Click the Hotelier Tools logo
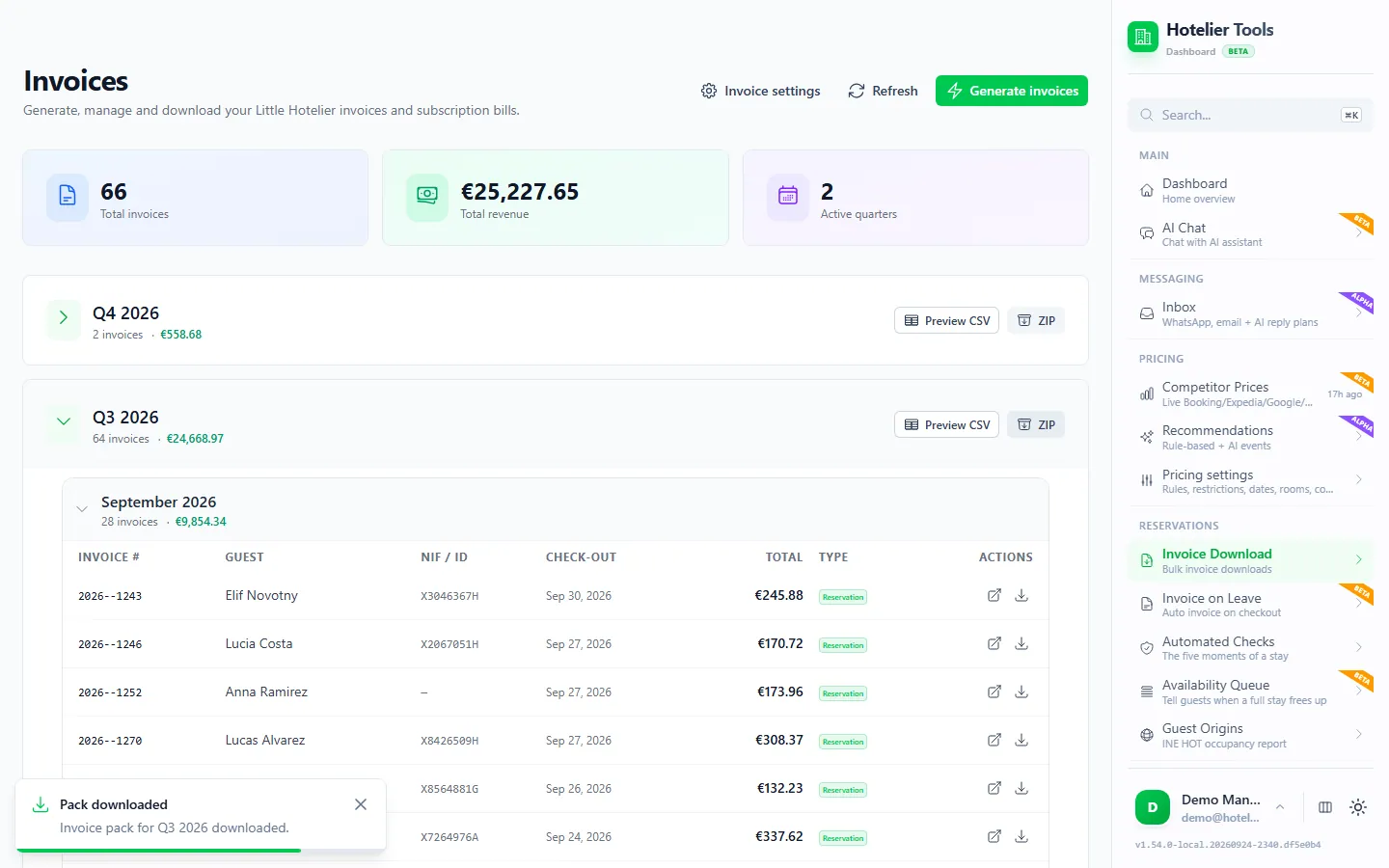 (x=1143, y=37)
